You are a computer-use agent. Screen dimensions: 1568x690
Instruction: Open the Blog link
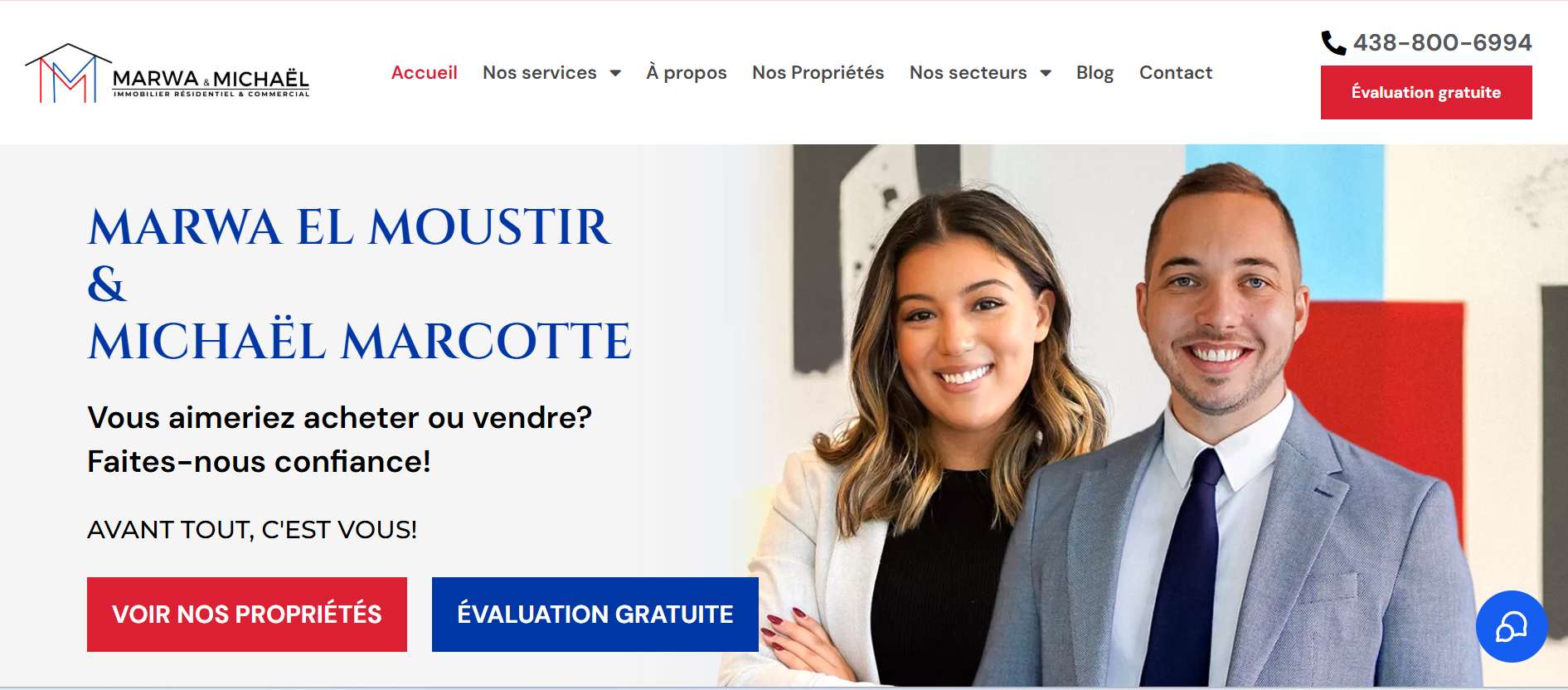(1095, 73)
